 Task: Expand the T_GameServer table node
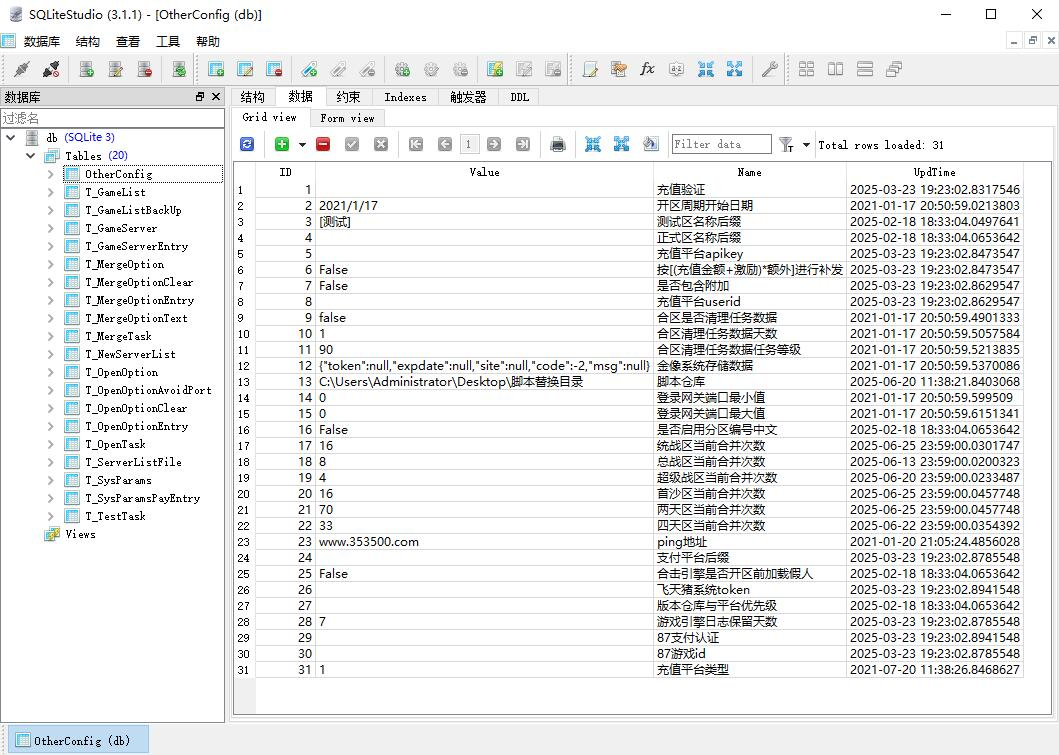click(51, 228)
